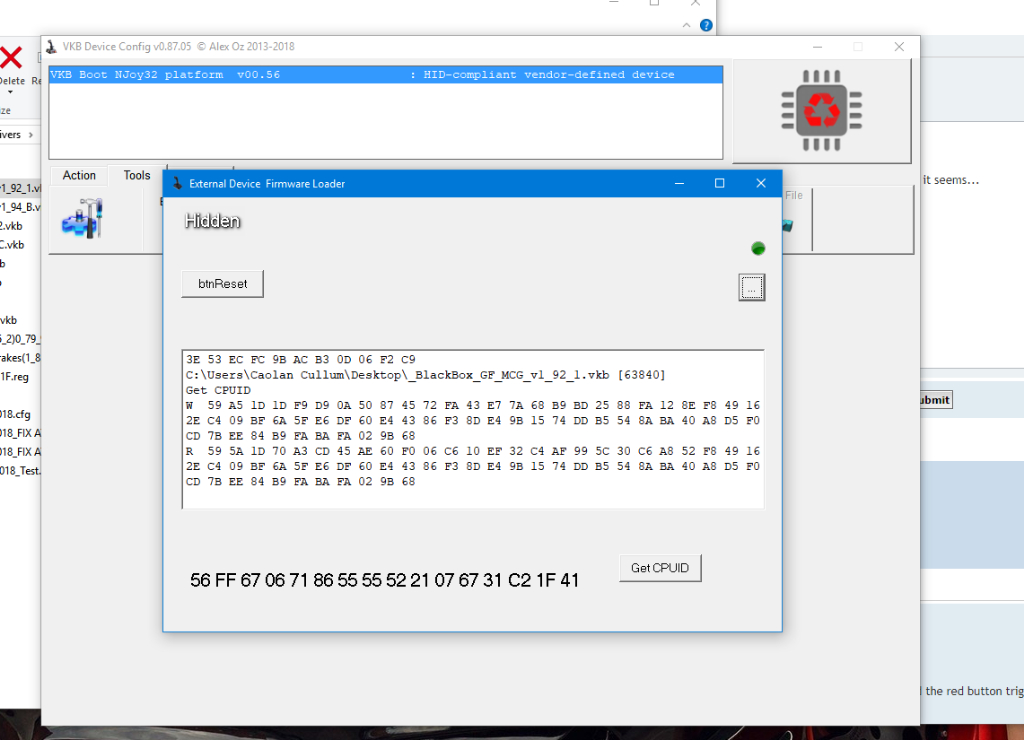The width and height of the screenshot is (1024, 740).
Task: Click the chip firmware recycle icon button
Action: click(x=821, y=110)
